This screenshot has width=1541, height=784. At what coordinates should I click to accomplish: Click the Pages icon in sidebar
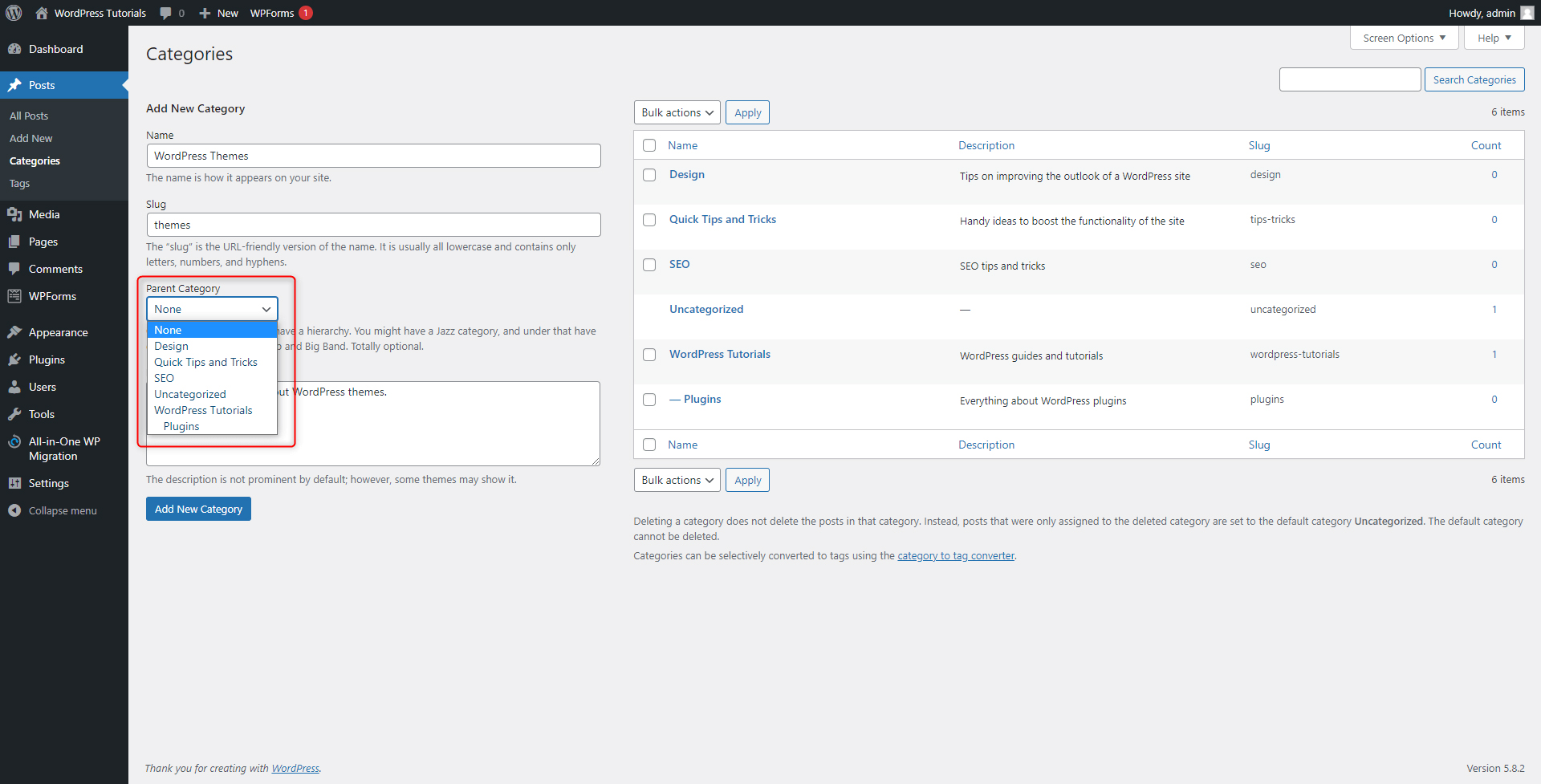click(x=14, y=242)
